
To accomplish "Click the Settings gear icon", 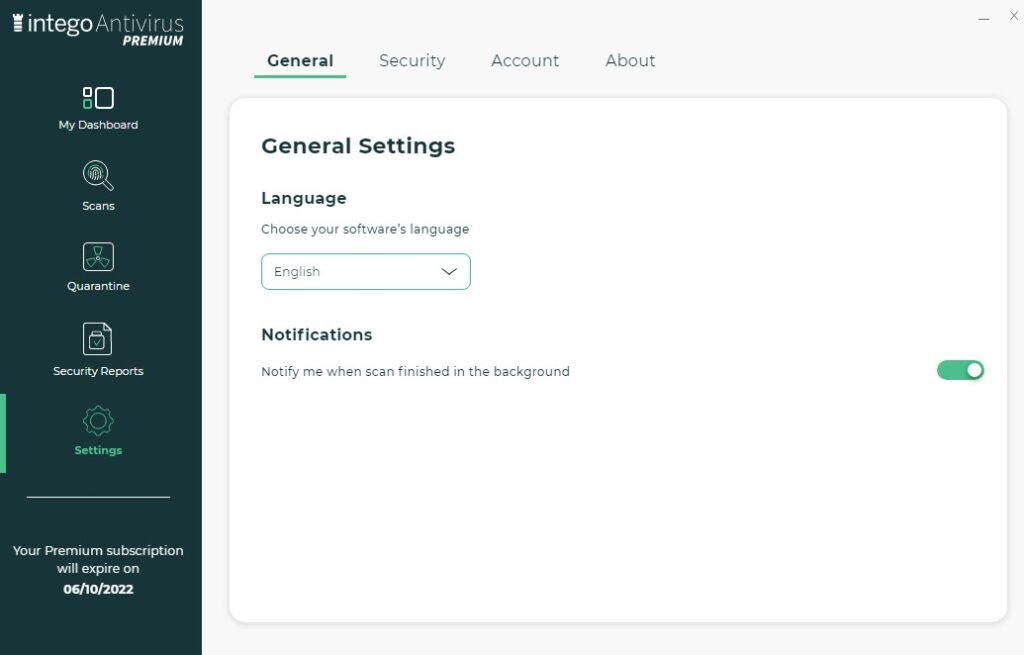I will pos(98,421).
